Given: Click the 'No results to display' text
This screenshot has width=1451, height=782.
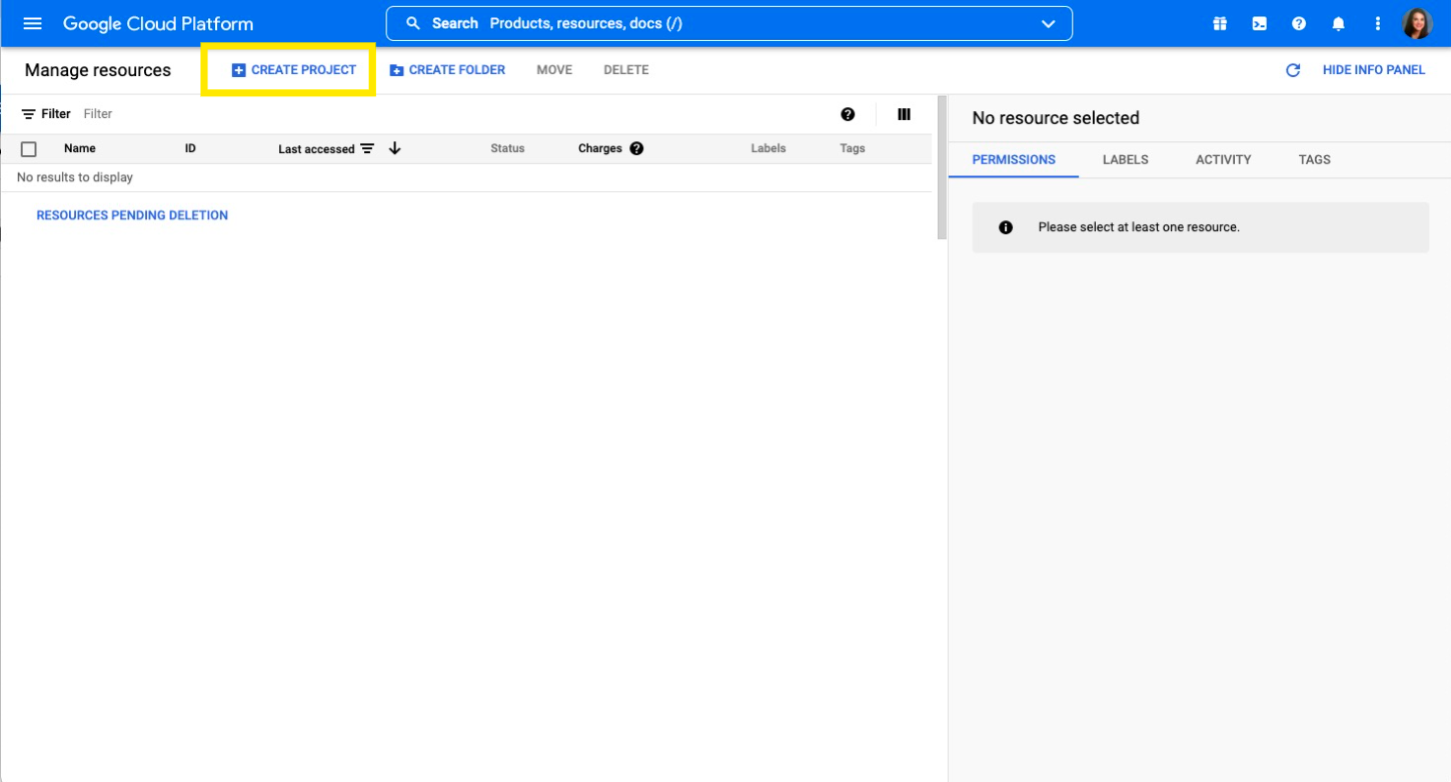Looking at the screenshot, I should point(75,177).
